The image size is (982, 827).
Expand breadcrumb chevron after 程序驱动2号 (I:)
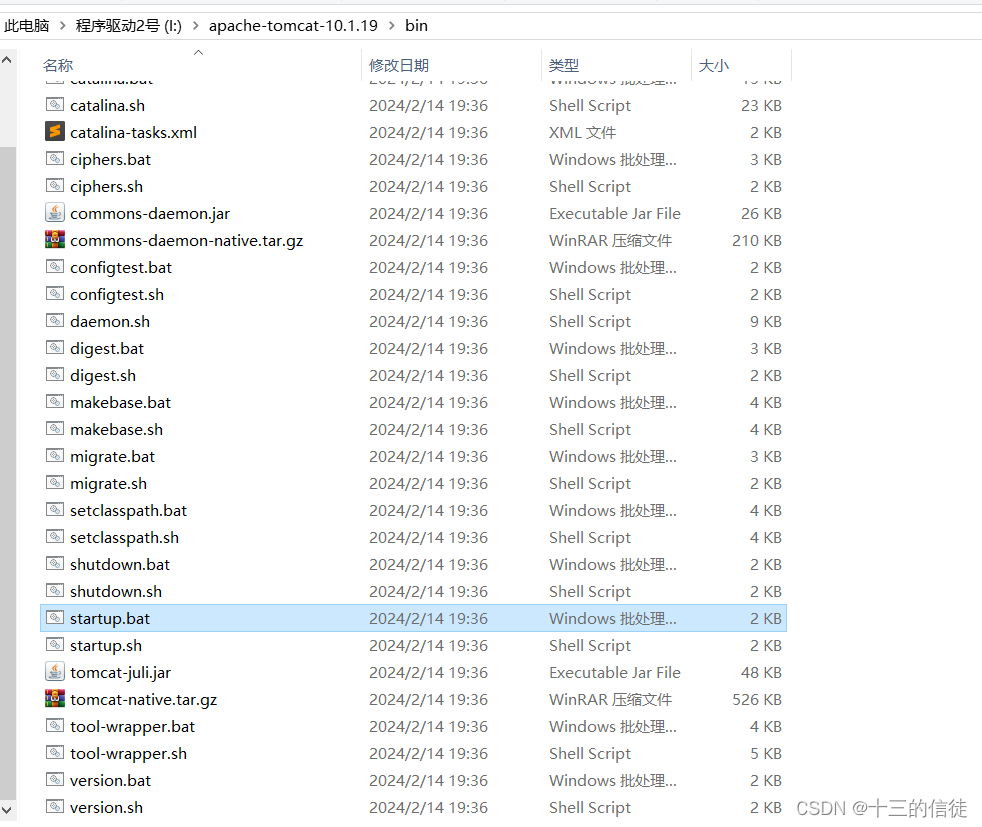pyautogui.click(x=195, y=26)
